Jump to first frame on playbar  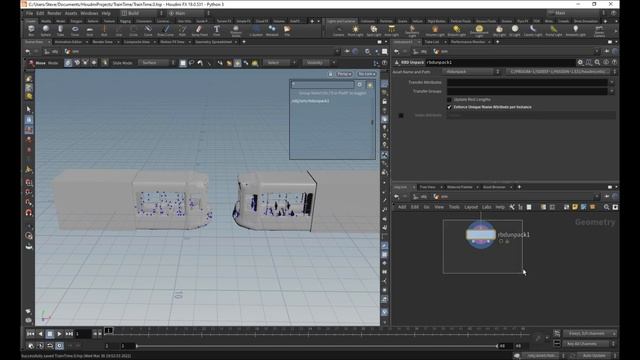(31, 334)
